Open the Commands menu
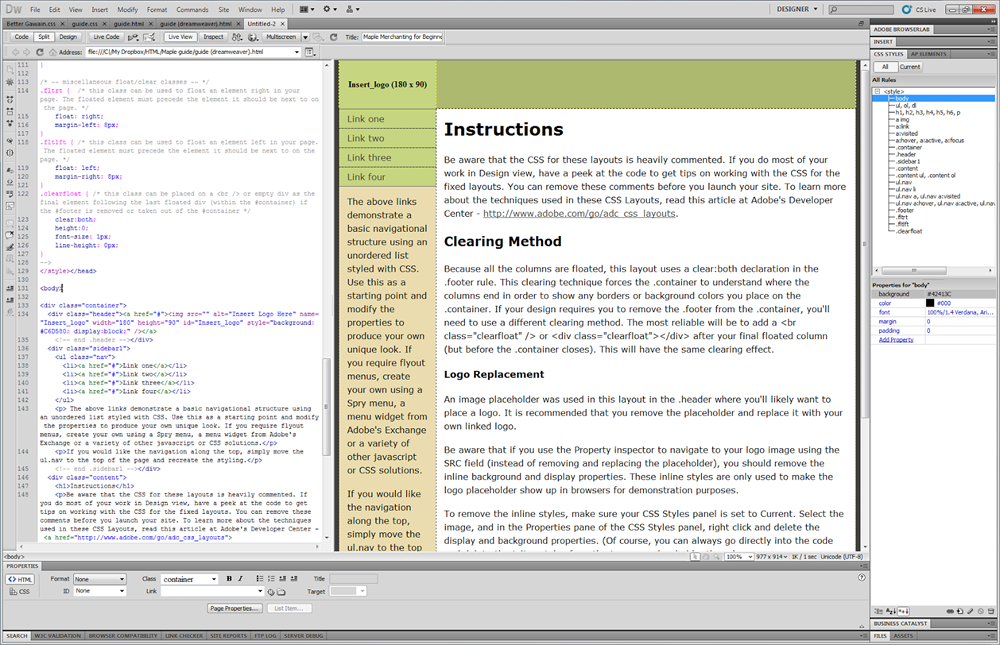The height and width of the screenshot is (645, 1000). [192, 9]
